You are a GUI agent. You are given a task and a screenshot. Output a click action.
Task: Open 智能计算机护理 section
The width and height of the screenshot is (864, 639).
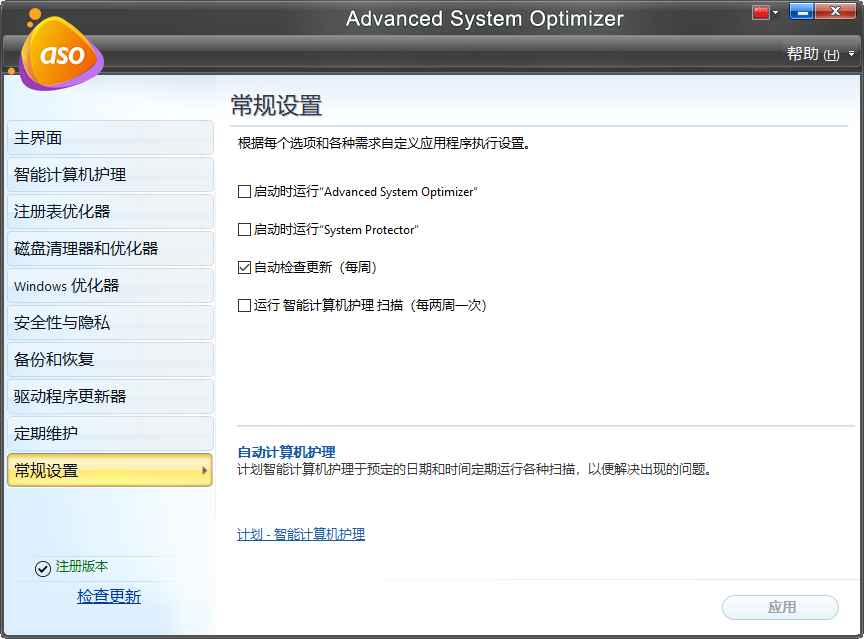tap(110, 175)
